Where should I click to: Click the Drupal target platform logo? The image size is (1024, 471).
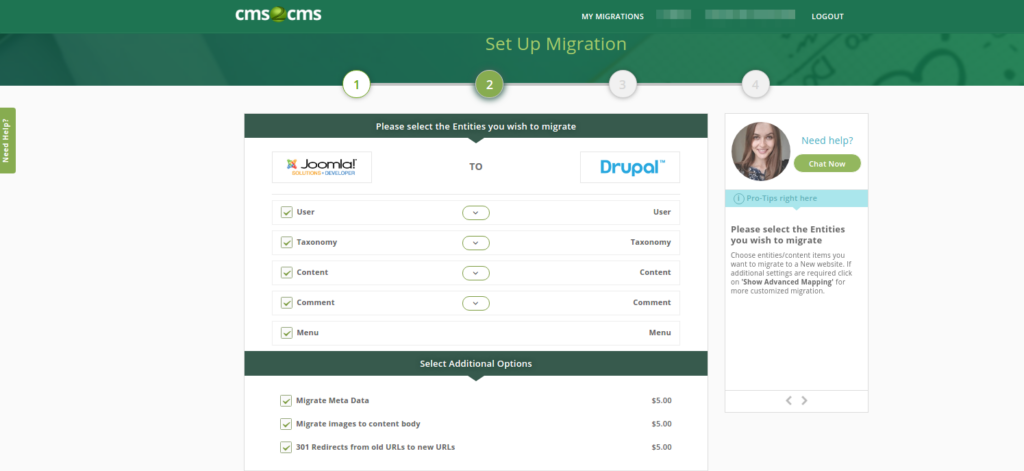[x=630, y=167]
